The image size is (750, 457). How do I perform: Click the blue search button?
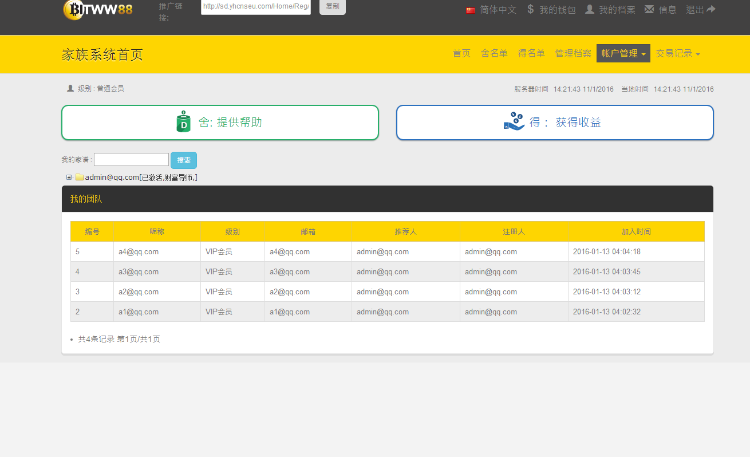(x=184, y=160)
